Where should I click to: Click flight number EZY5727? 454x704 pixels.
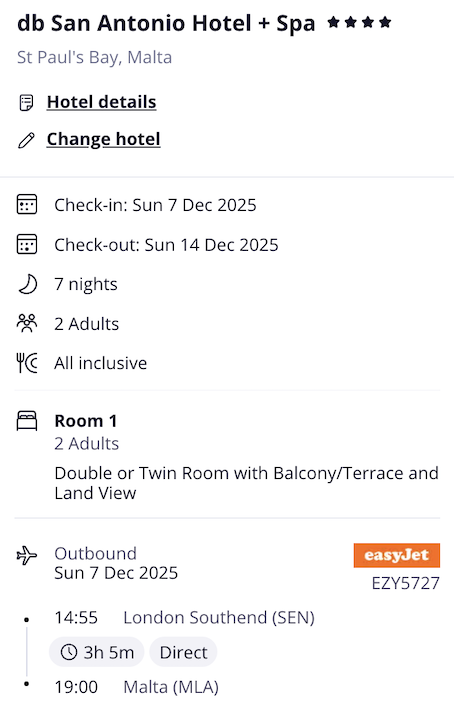coord(406,583)
